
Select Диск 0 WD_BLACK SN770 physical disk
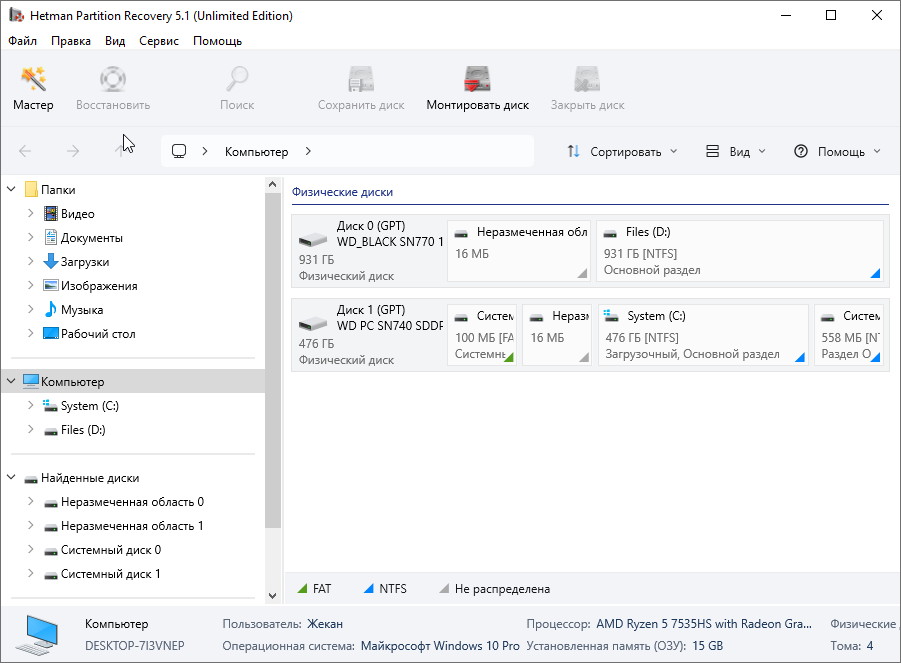pos(369,250)
